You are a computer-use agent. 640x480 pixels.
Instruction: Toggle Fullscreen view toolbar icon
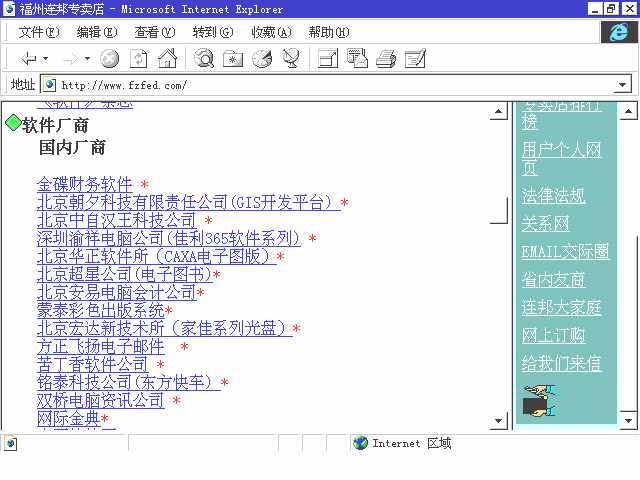(328, 59)
